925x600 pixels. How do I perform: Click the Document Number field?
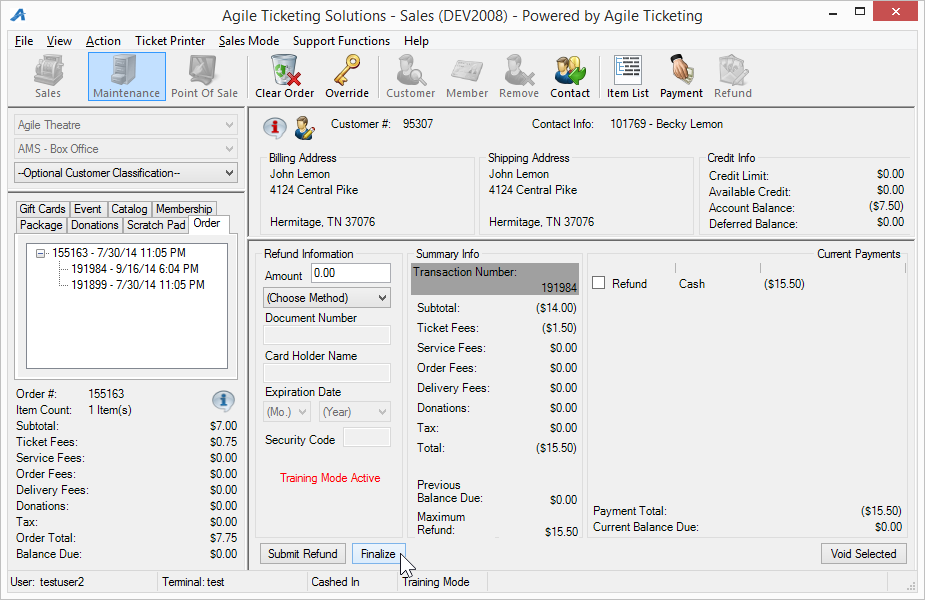(327, 335)
